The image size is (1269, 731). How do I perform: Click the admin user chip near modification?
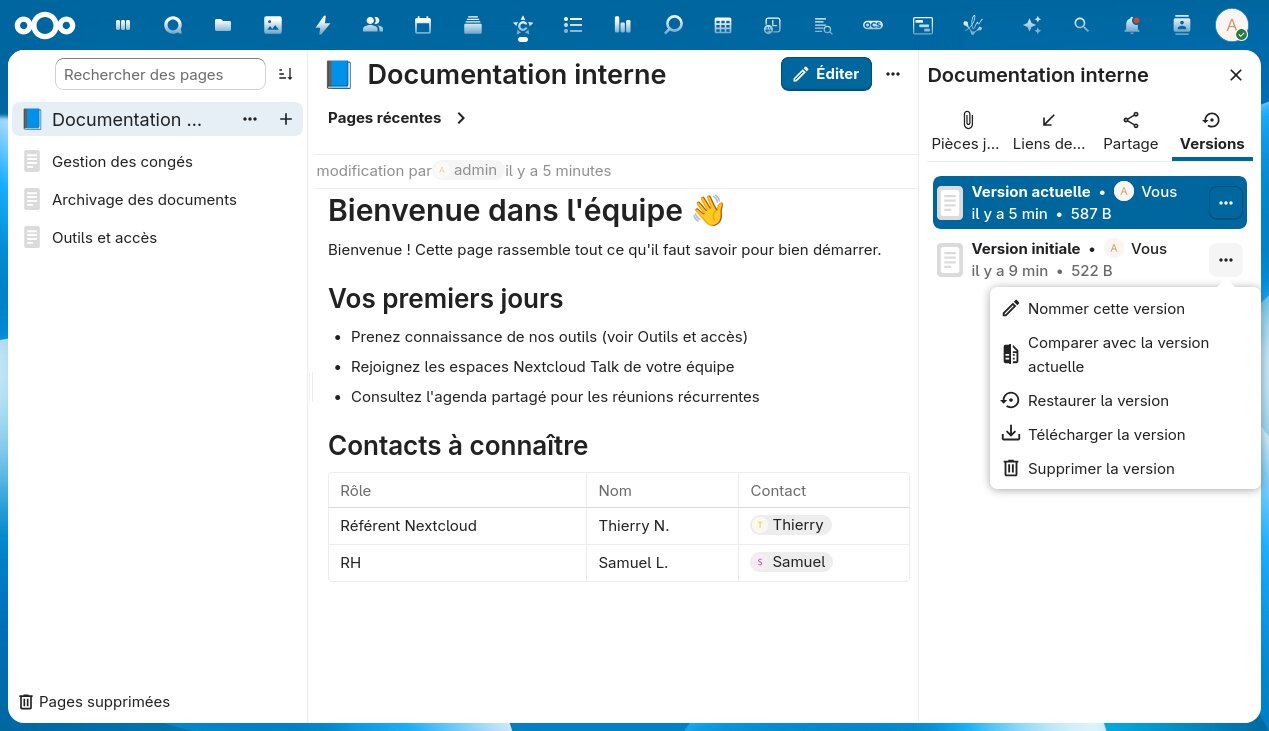coord(467,170)
